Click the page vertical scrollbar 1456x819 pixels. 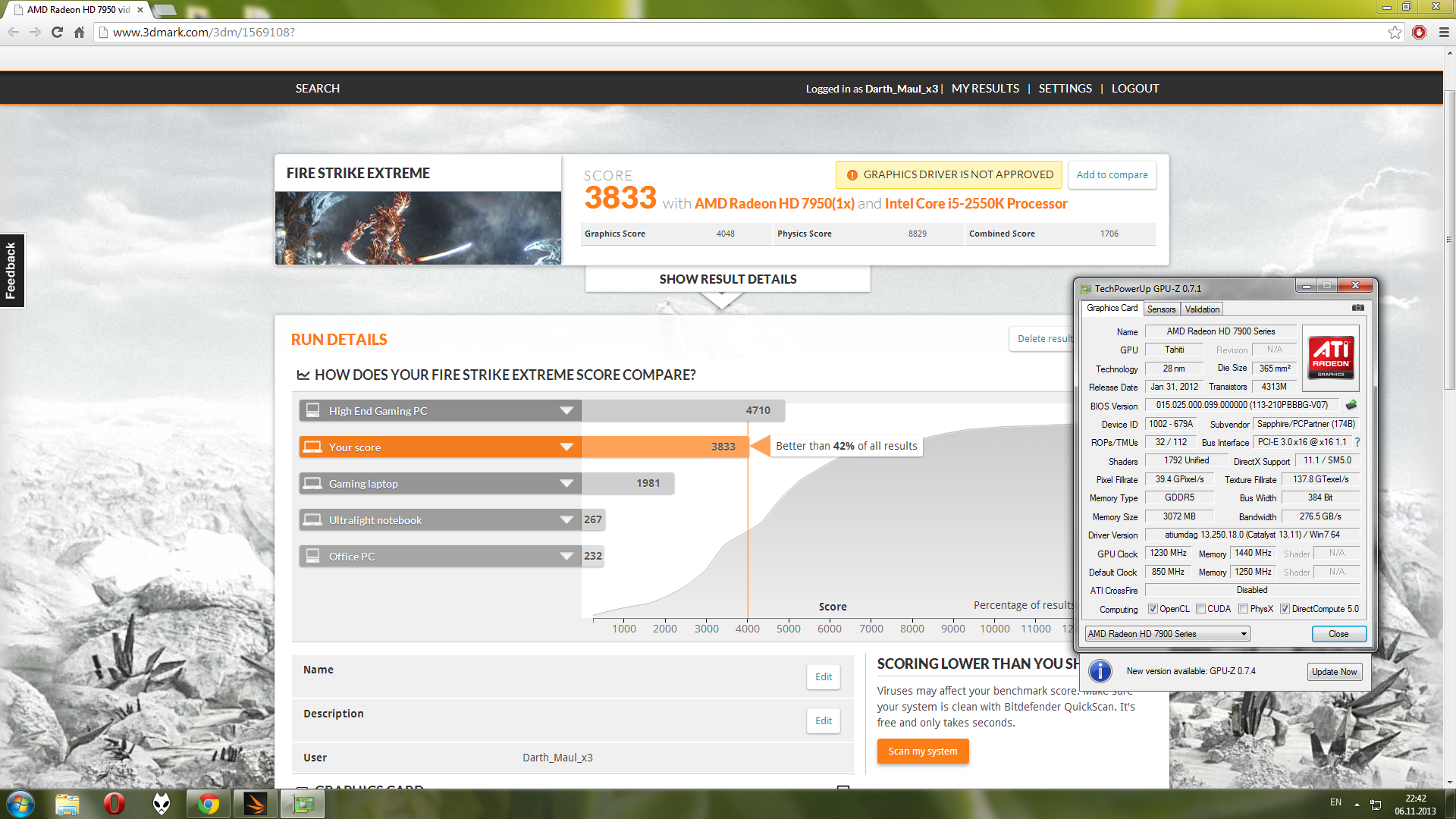tap(1449, 417)
